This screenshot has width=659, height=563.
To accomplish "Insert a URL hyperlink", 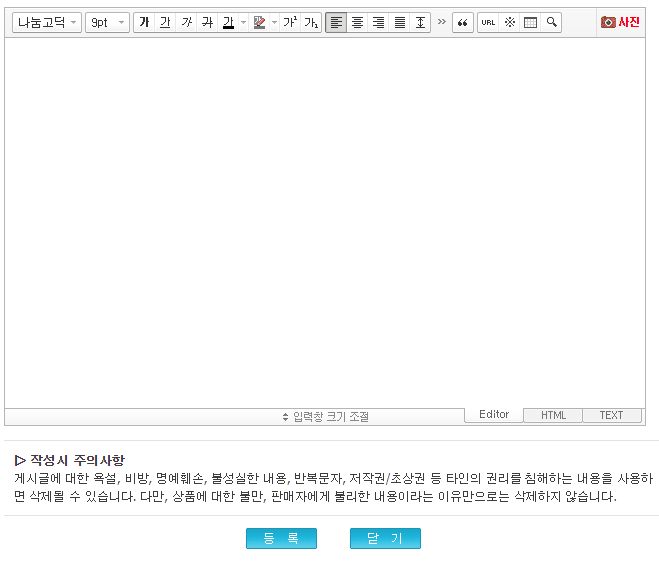I will point(488,22).
